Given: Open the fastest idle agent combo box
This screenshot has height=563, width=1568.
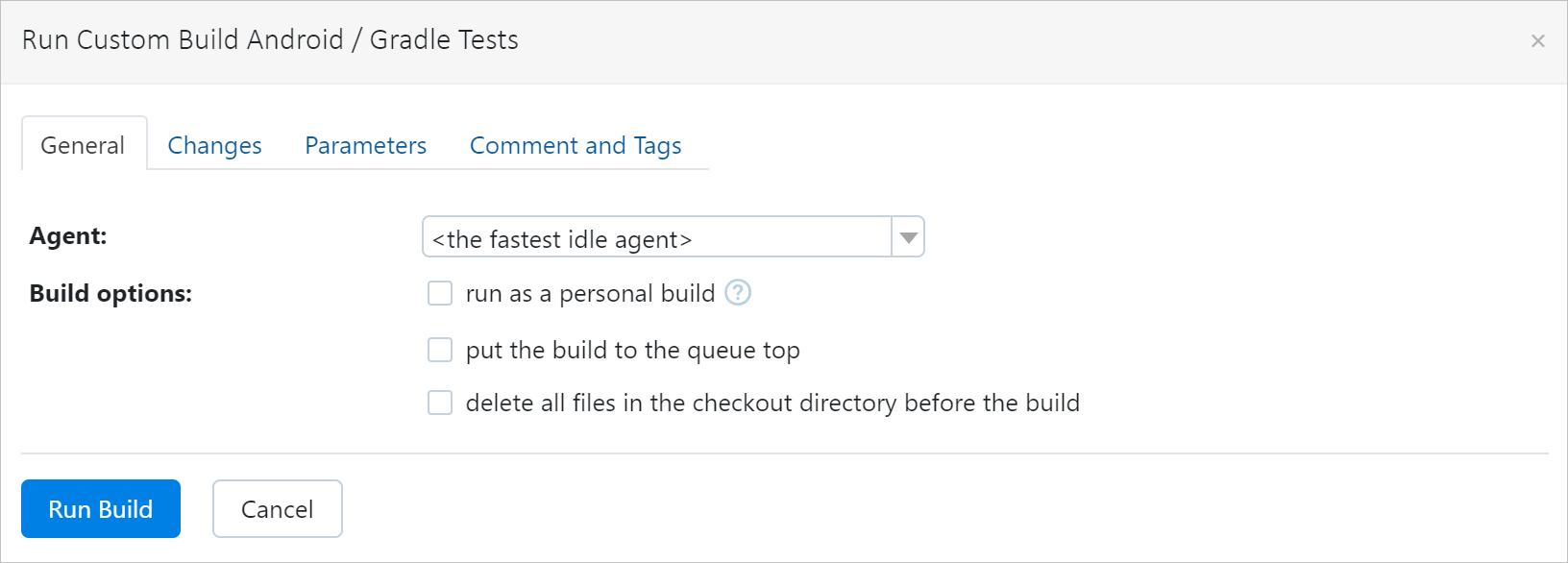Looking at the screenshot, I should point(657,237).
